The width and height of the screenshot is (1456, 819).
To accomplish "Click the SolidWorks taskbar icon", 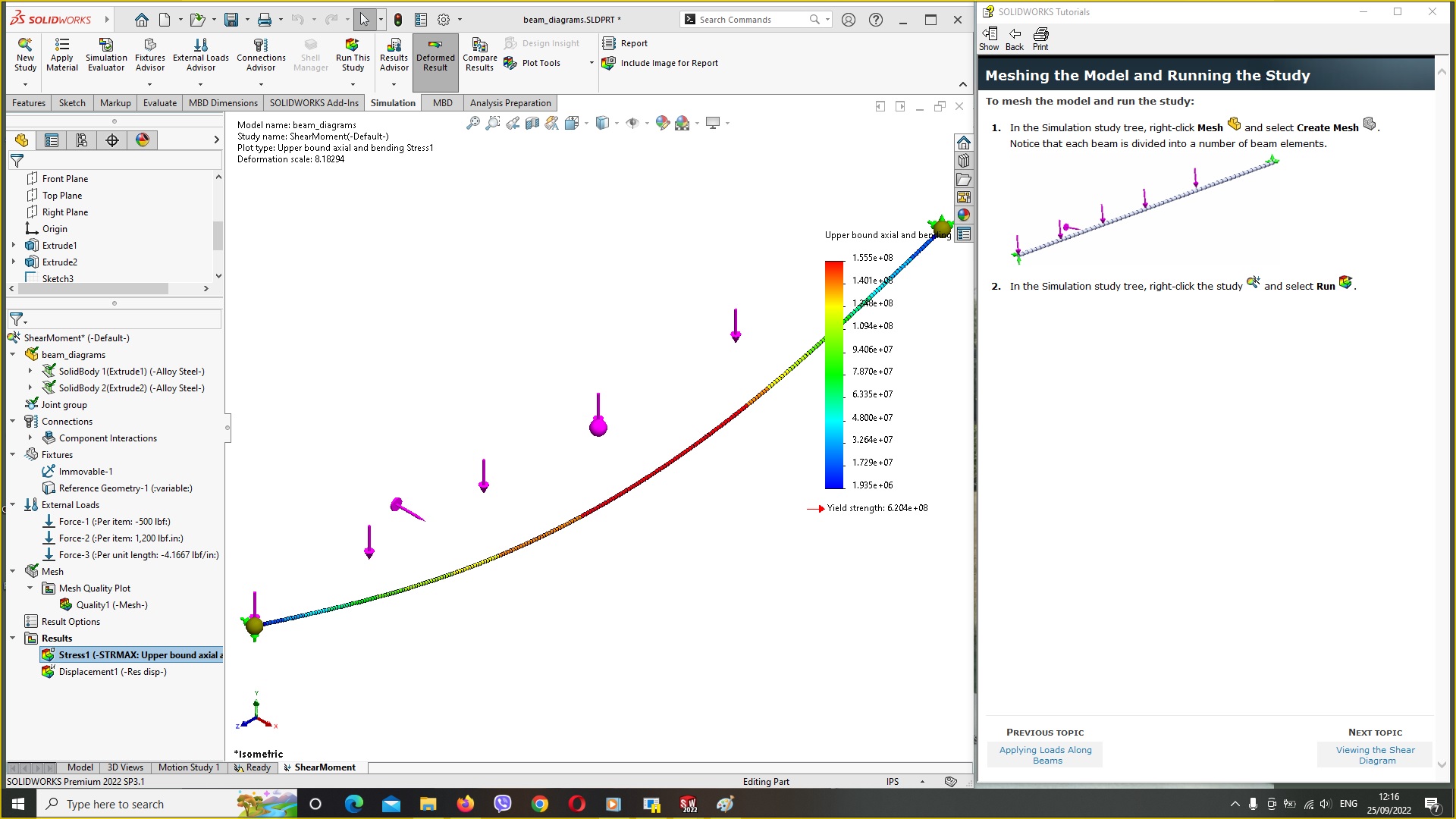I will (x=689, y=803).
